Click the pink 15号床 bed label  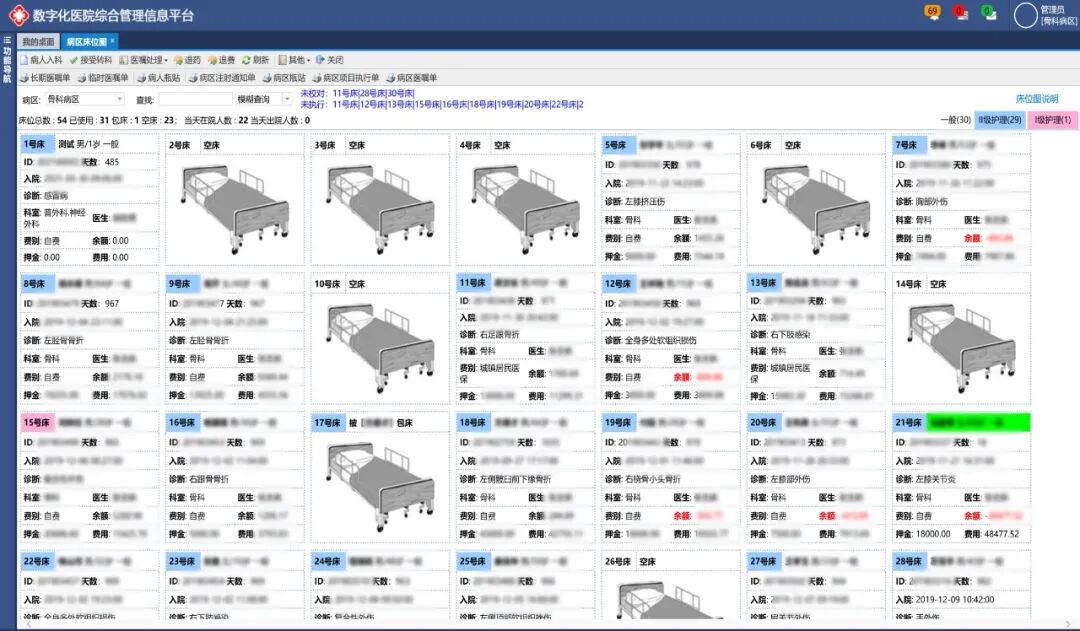(x=37, y=422)
